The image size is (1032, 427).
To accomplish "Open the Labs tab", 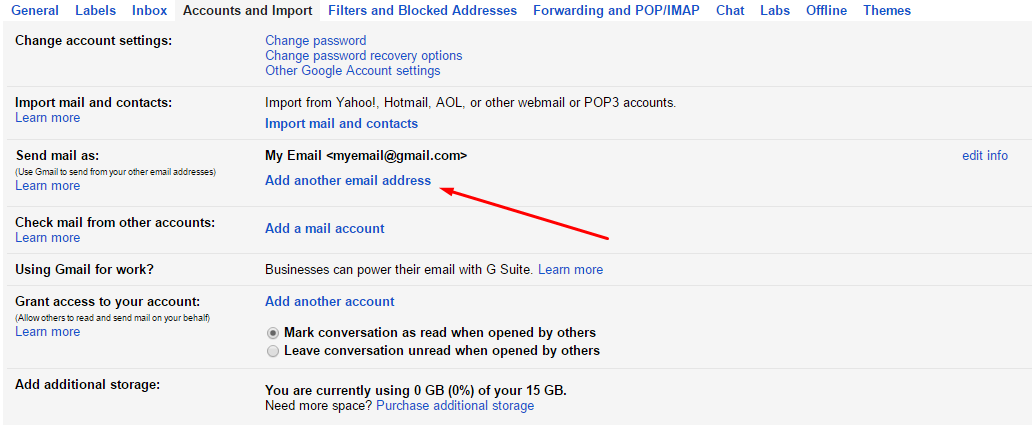I will pyautogui.click(x=775, y=11).
